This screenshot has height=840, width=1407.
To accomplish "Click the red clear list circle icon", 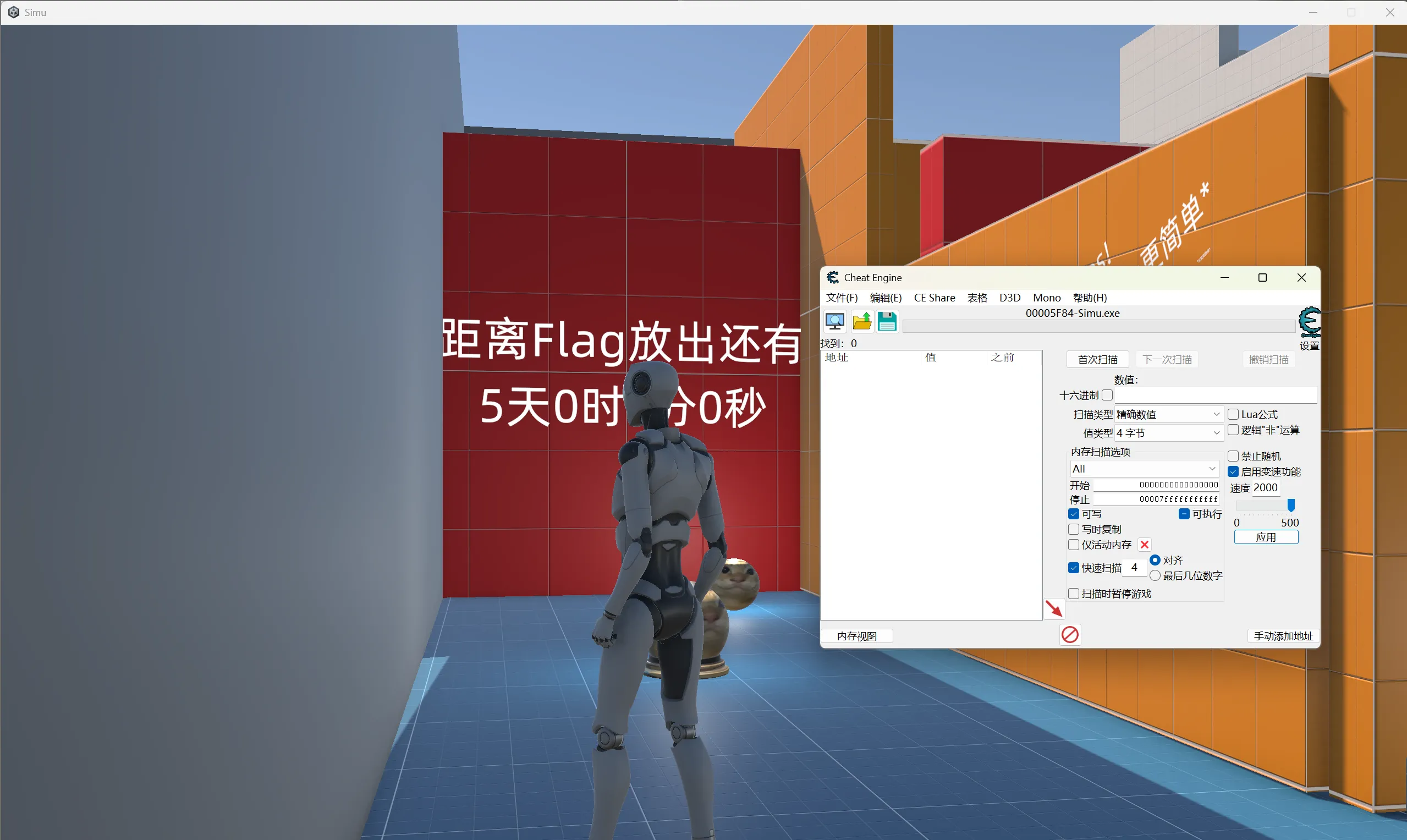I will pyautogui.click(x=1070, y=634).
